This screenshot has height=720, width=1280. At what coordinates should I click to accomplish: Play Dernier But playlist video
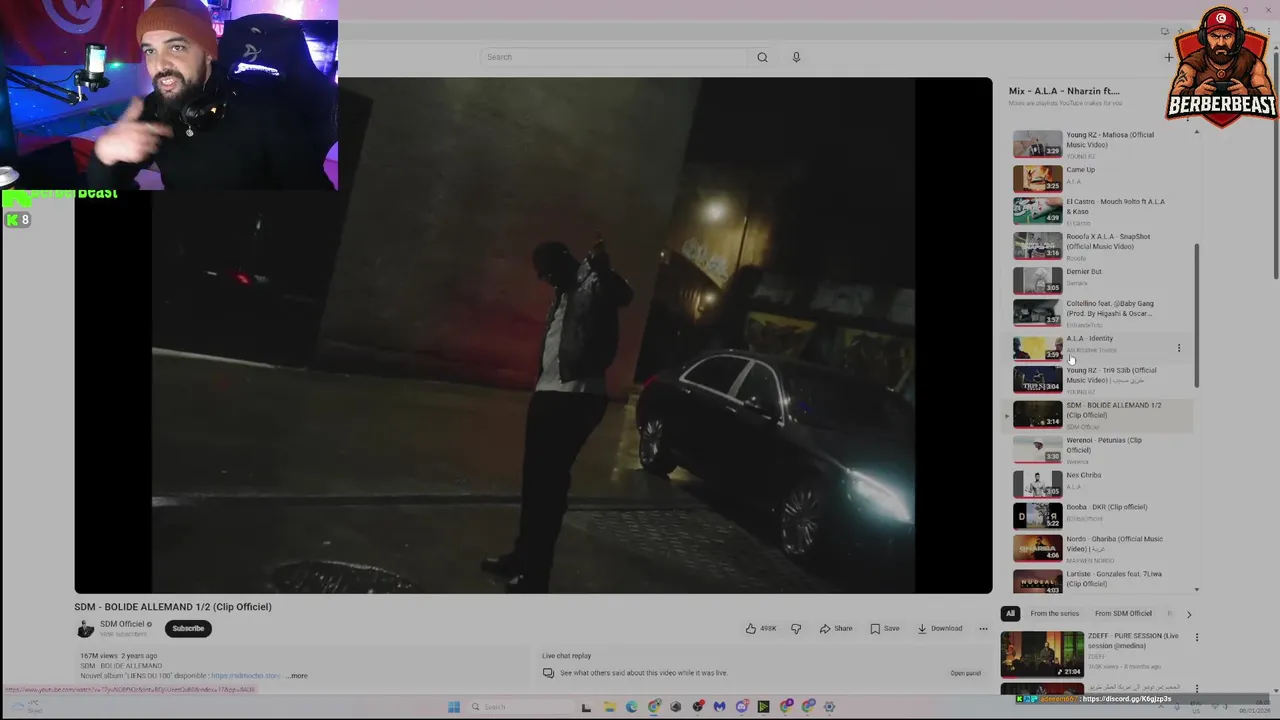tap(1100, 280)
